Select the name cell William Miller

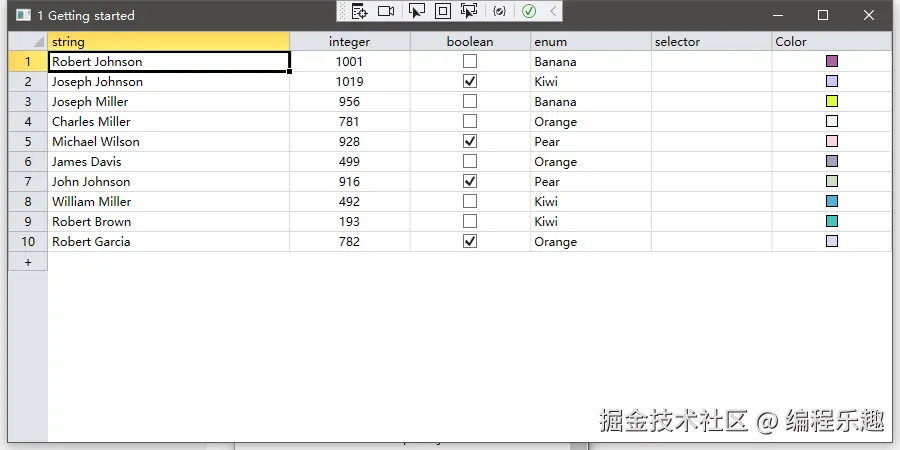(169, 201)
